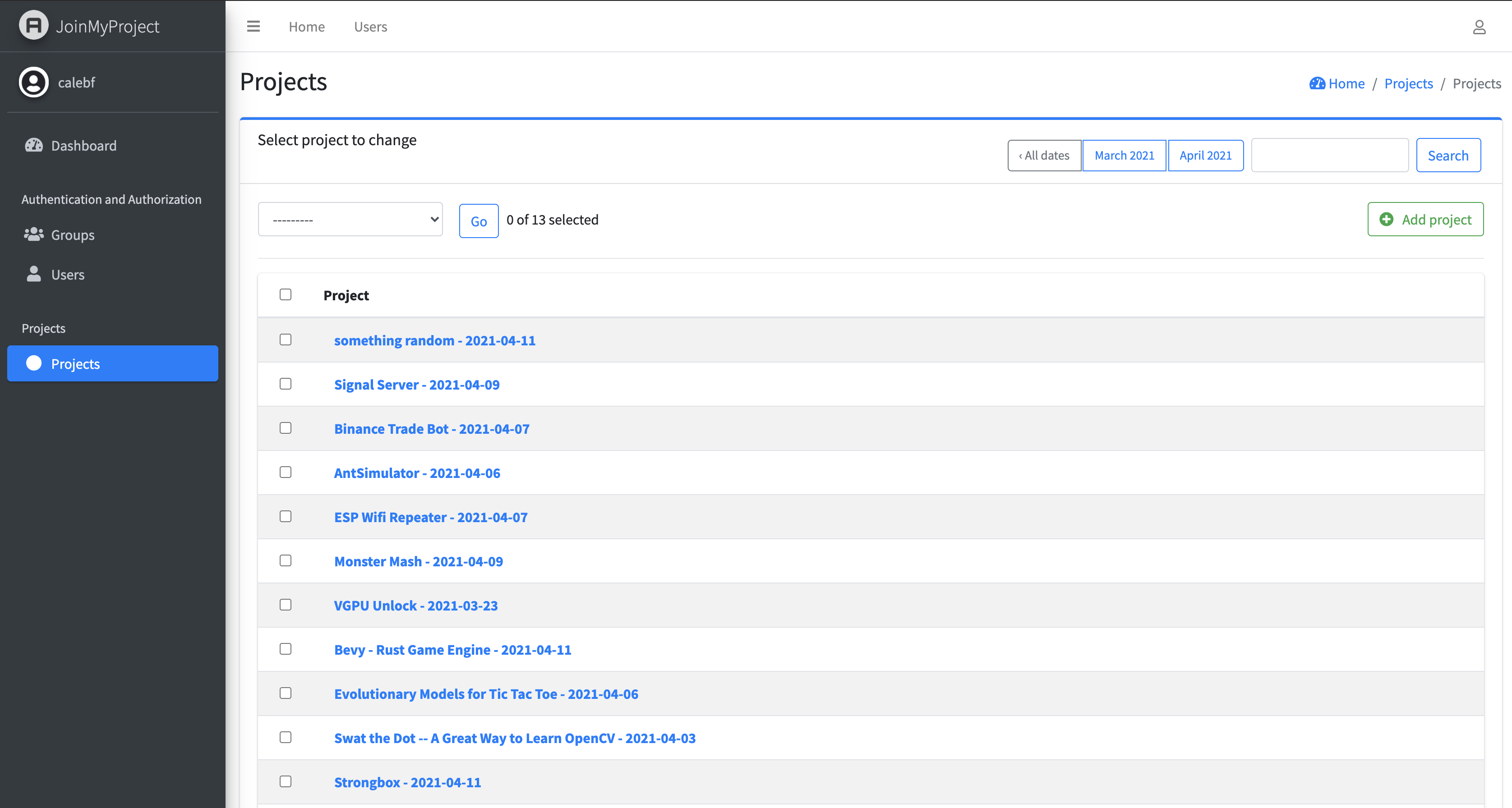Viewport: 1512px width, 808px height.
Task: Click the hamburger menu toggle icon
Action: [x=253, y=27]
